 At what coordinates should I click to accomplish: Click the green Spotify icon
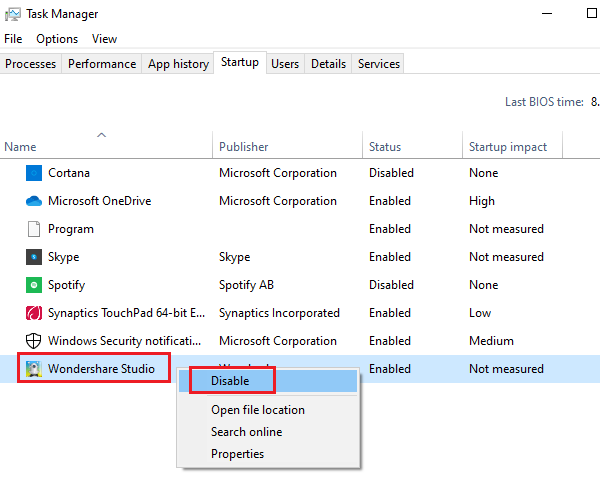click(x=33, y=285)
